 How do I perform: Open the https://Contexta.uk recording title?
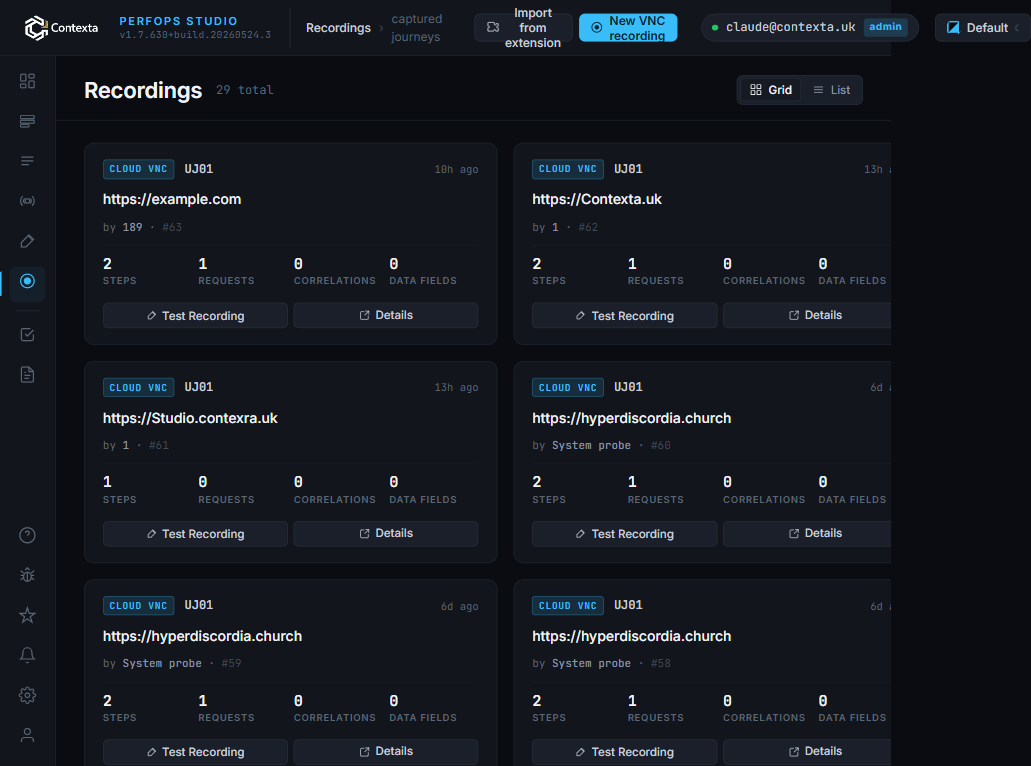[596, 199]
